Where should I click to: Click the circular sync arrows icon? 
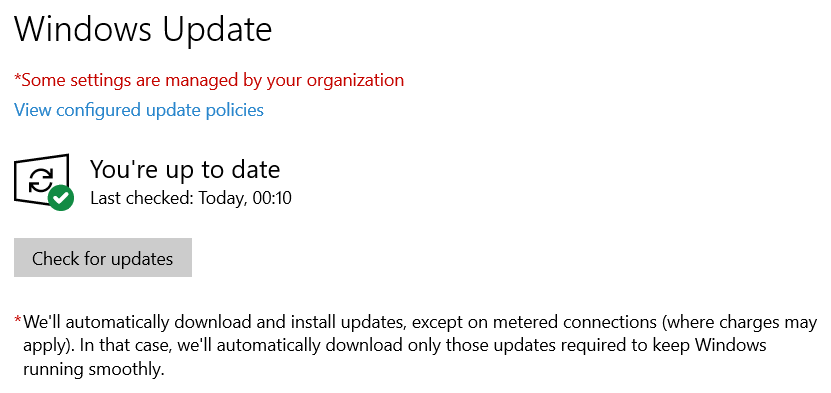pyautogui.click(x=41, y=179)
